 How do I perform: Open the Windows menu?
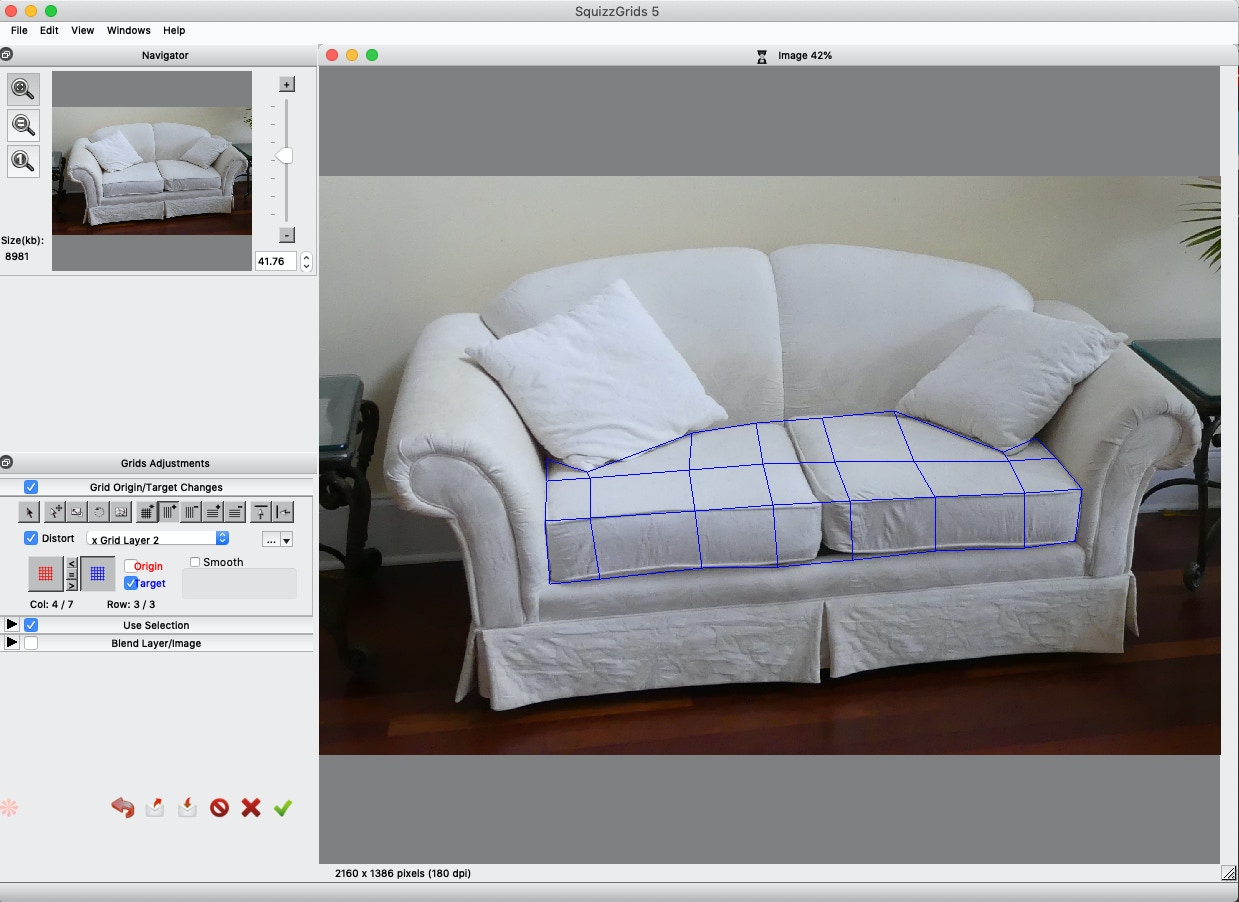[x=128, y=31]
